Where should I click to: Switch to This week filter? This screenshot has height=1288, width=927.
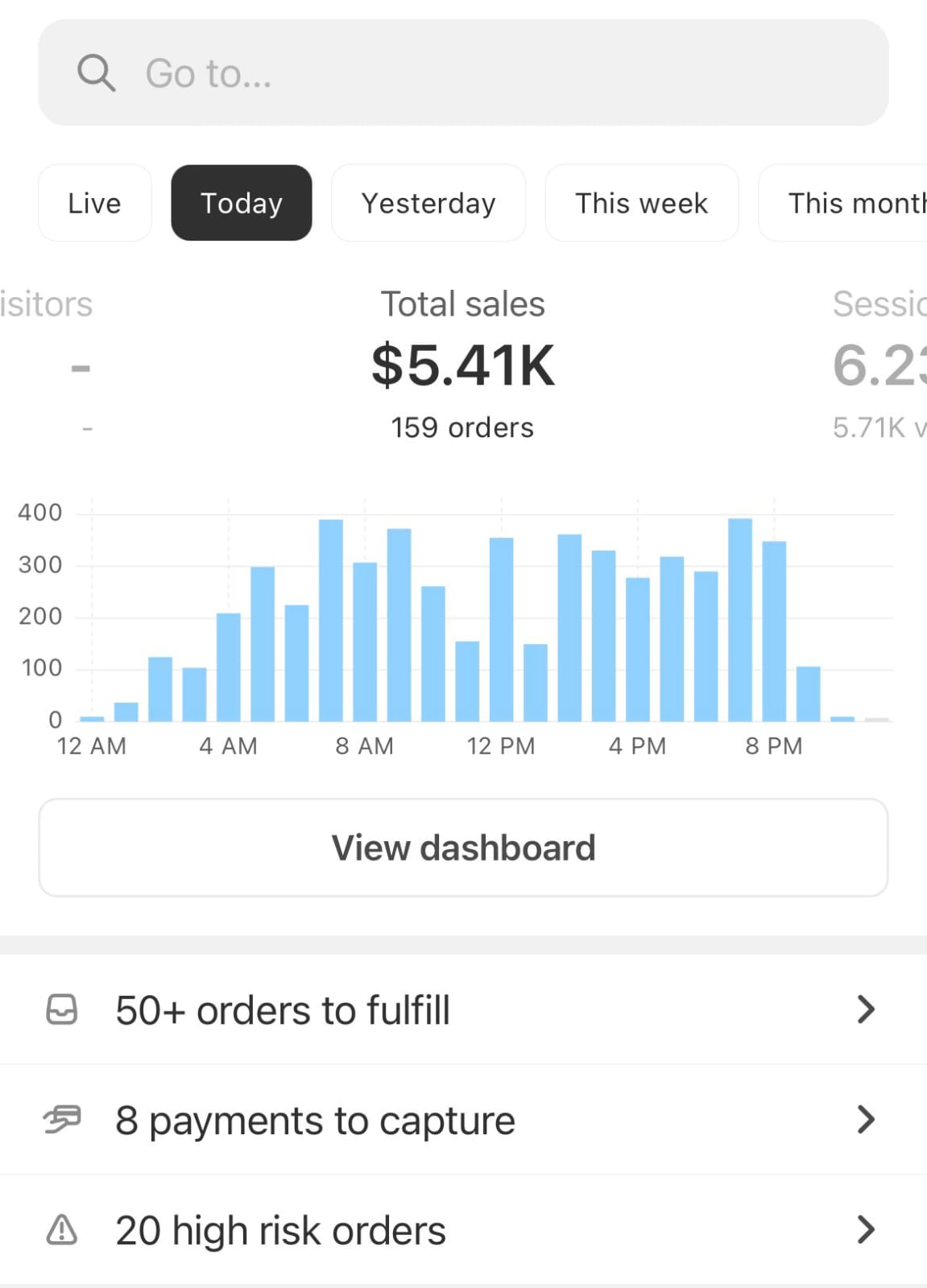[641, 203]
